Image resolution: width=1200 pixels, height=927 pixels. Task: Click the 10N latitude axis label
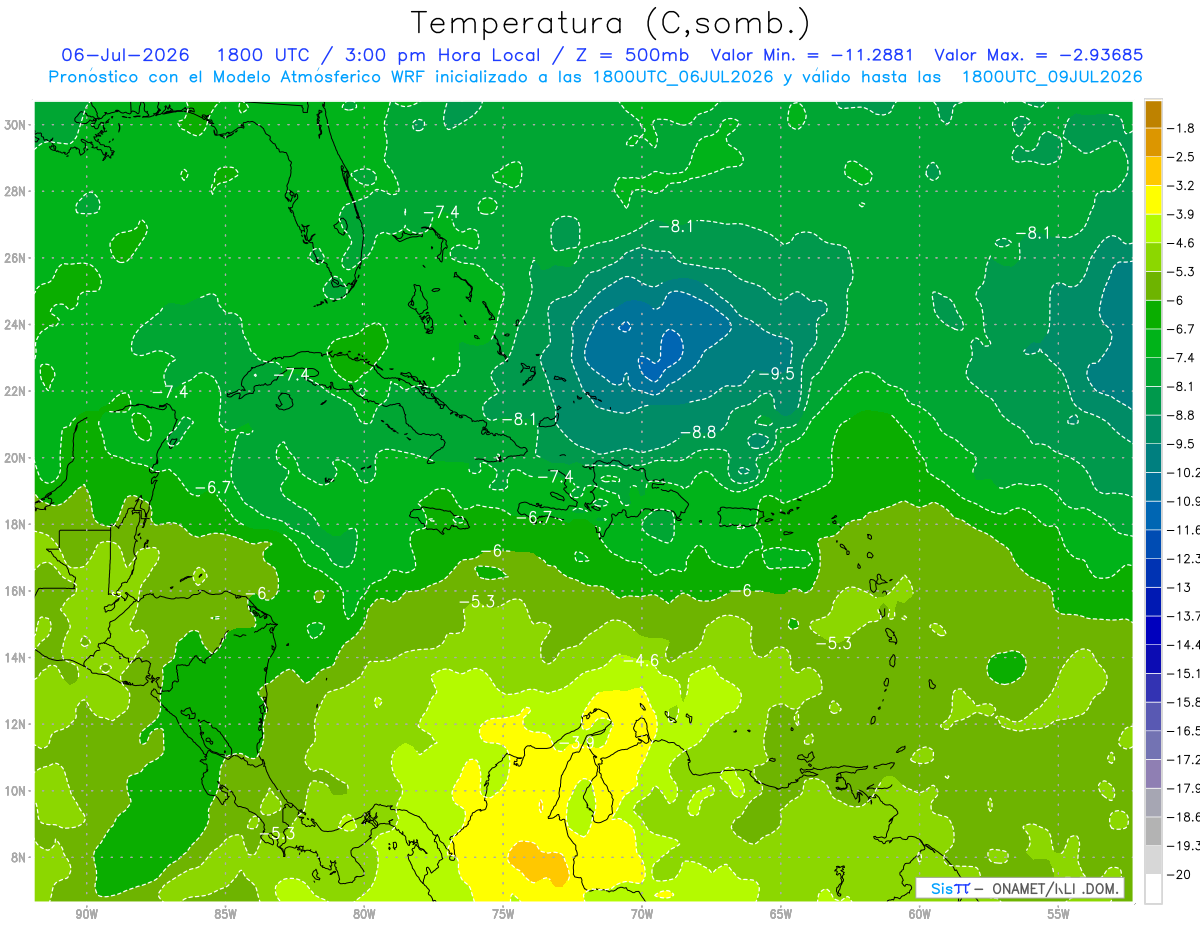coord(17,791)
